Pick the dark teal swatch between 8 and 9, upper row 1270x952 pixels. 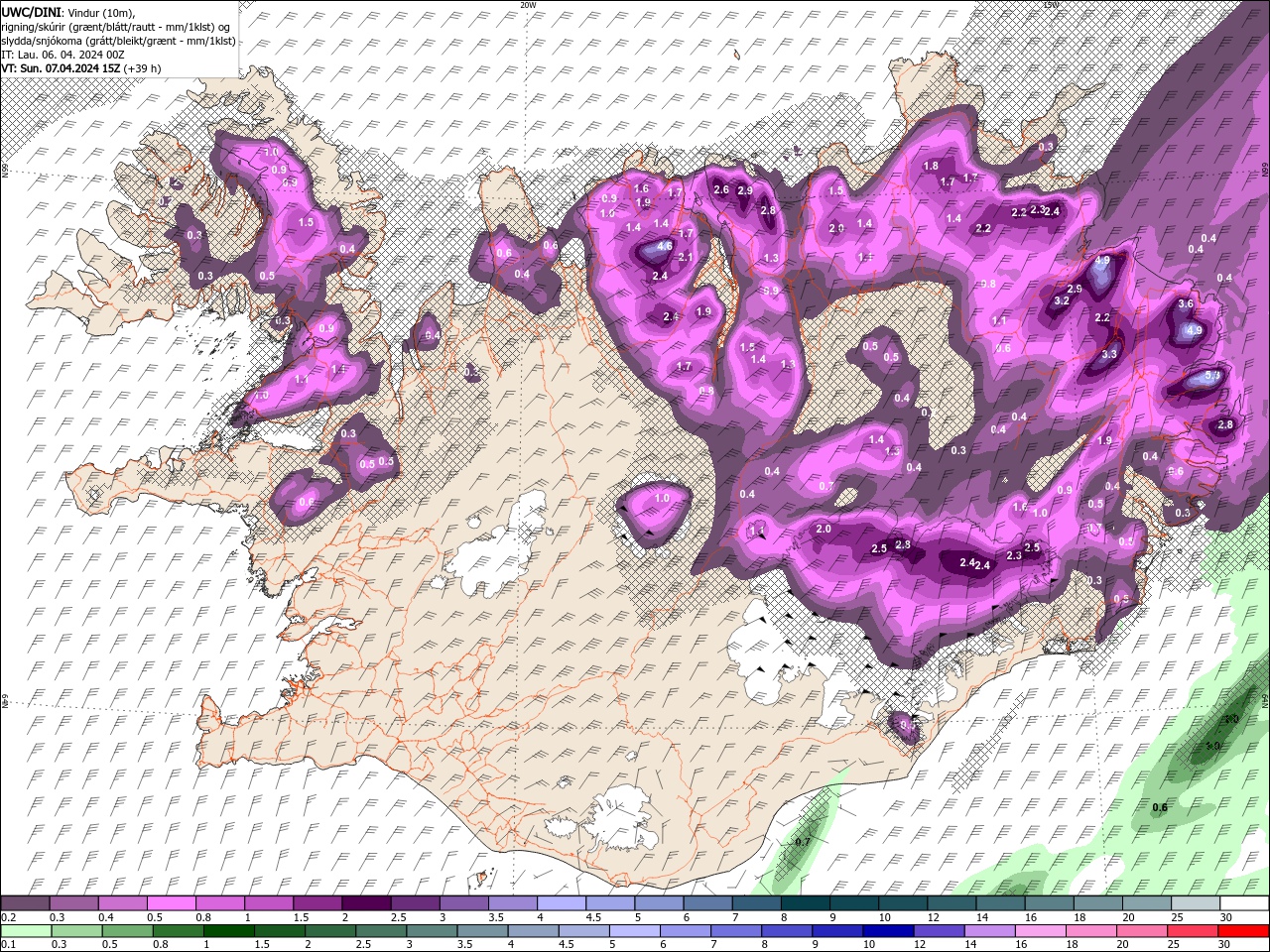(806, 903)
